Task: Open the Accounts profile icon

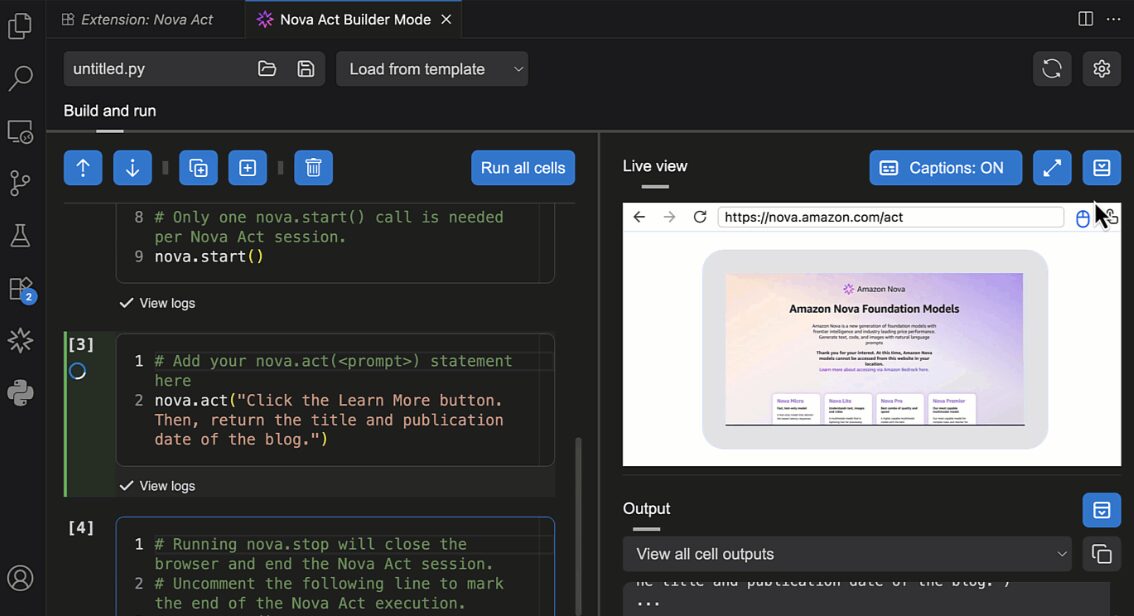Action: coord(20,578)
